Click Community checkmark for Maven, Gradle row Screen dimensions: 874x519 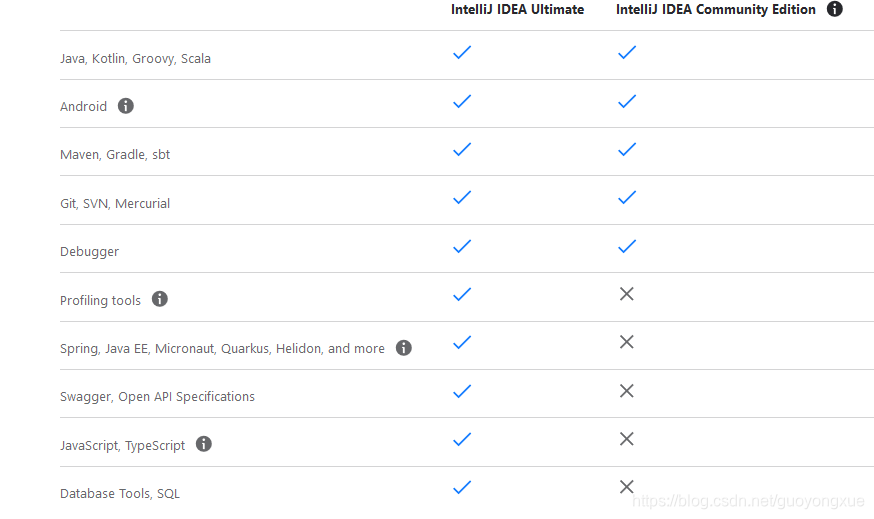point(627,150)
